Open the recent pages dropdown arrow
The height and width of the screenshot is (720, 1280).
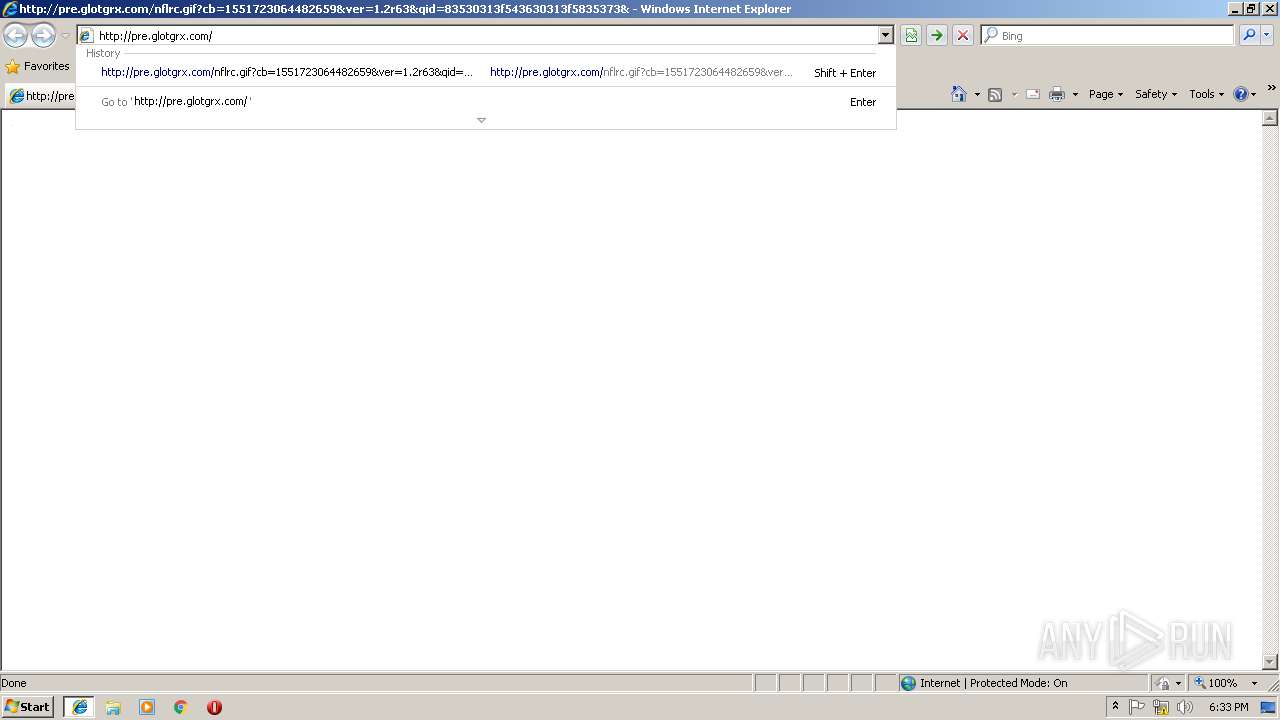click(65, 36)
